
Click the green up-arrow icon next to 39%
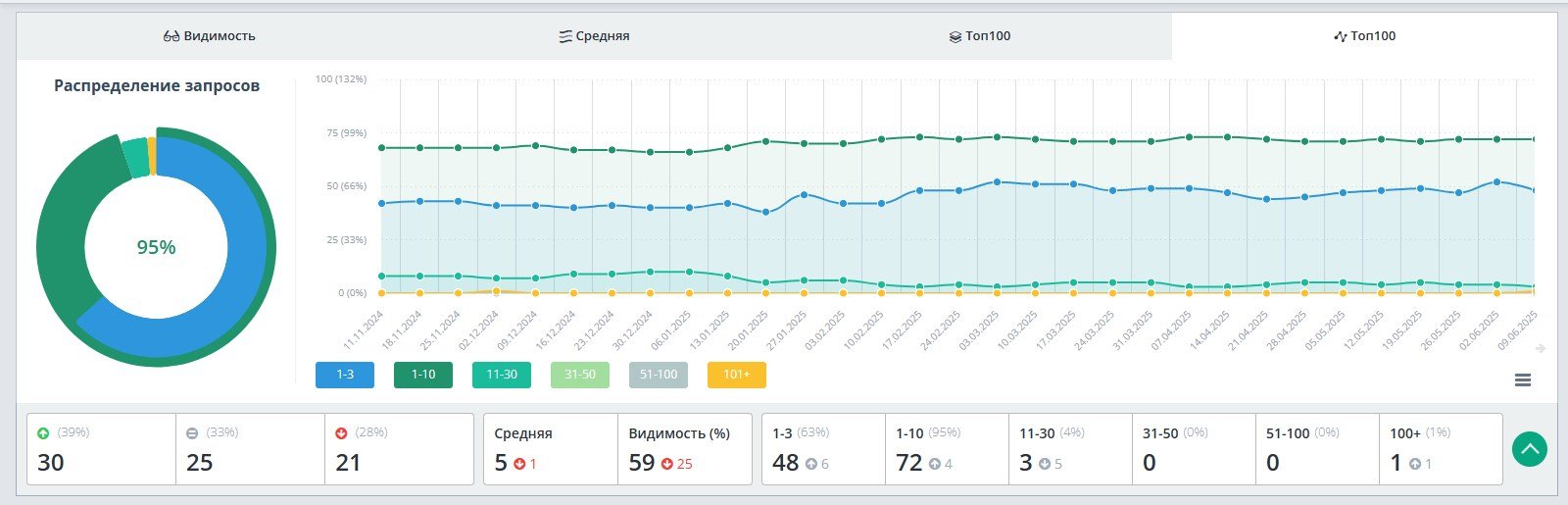(x=43, y=432)
